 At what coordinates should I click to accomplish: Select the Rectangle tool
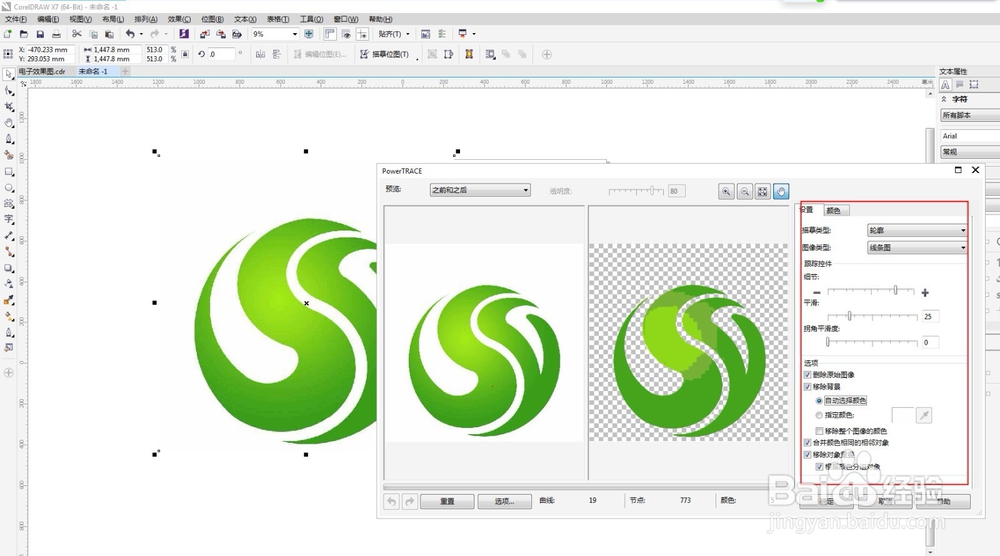click(8, 172)
